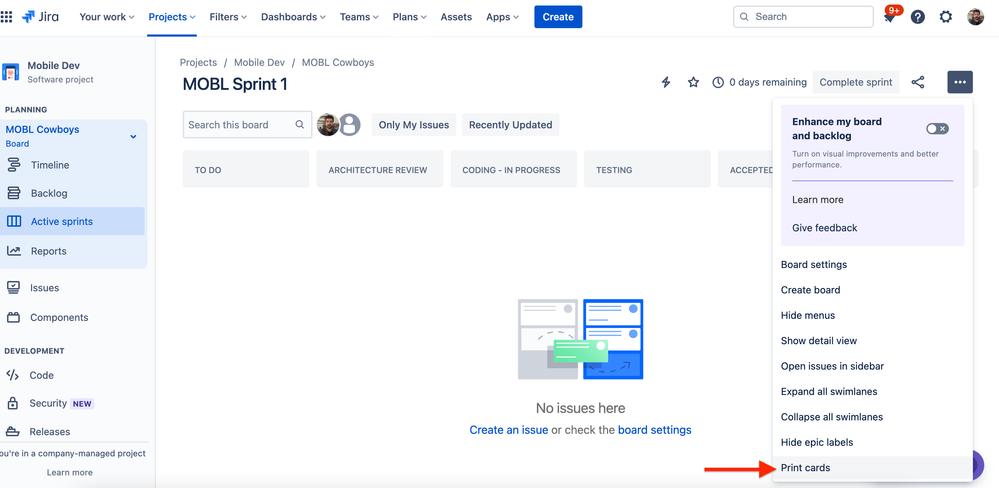The width and height of the screenshot is (999, 488).
Task: Select Print cards from the menu
Action: coord(872,468)
